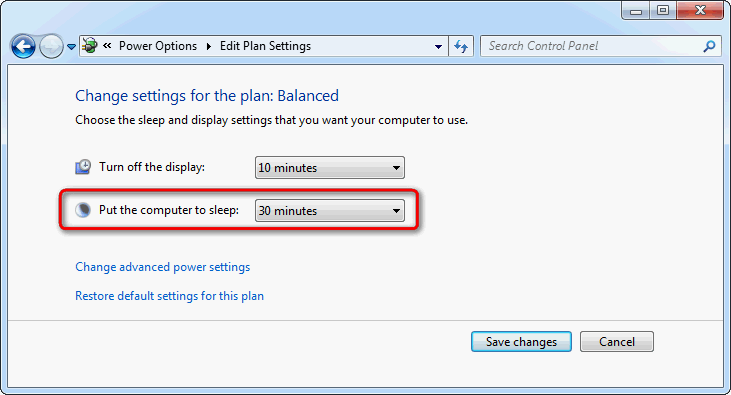Open Change advanced power settings link
This screenshot has height=395, width=731.
pos(163,267)
